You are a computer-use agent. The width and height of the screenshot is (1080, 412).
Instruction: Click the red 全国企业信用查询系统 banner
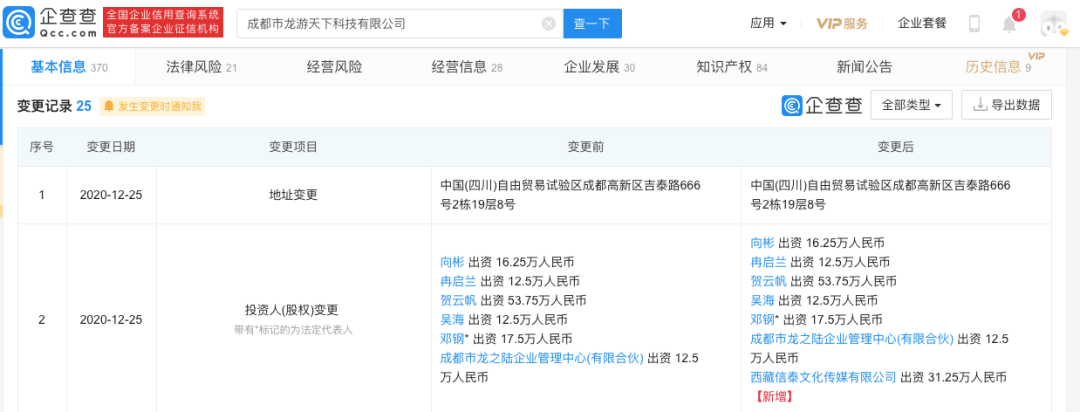click(x=163, y=23)
